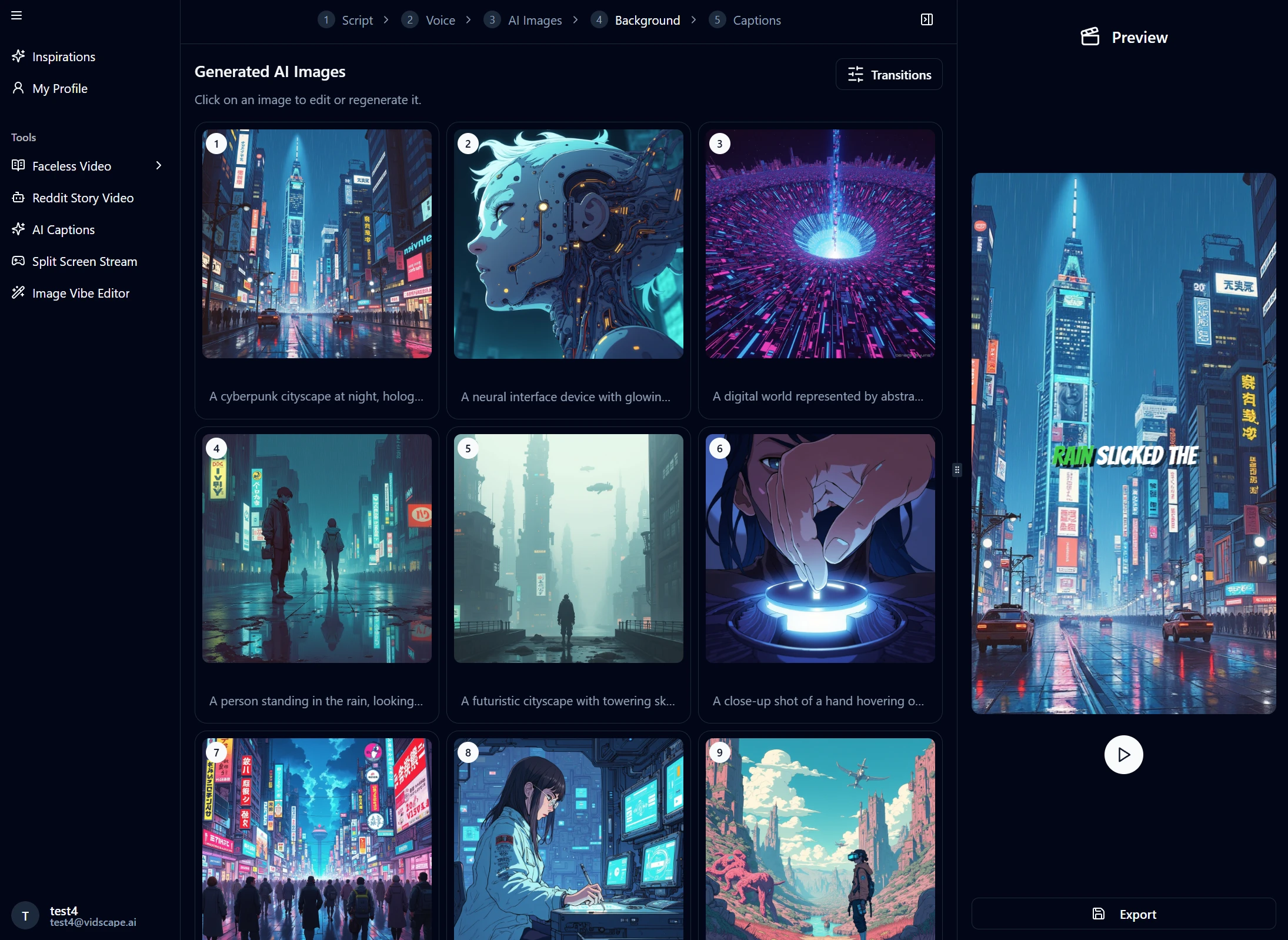Open Split Screen Stream tool

pyautogui.click(x=84, y=261)
